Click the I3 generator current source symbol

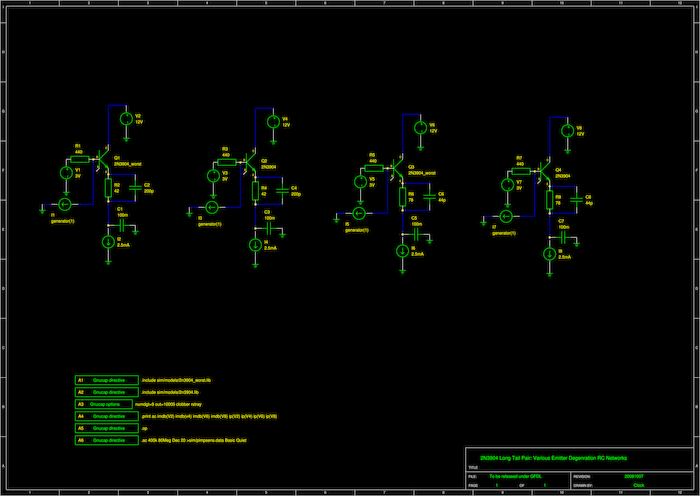[212, 208]
